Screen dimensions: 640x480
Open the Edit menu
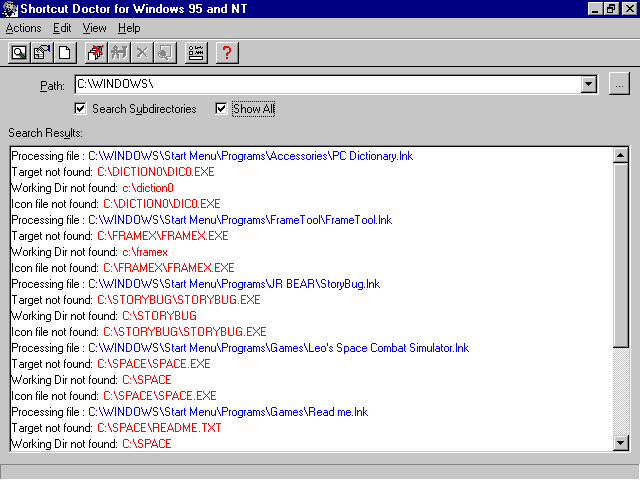tap(62, 29)
